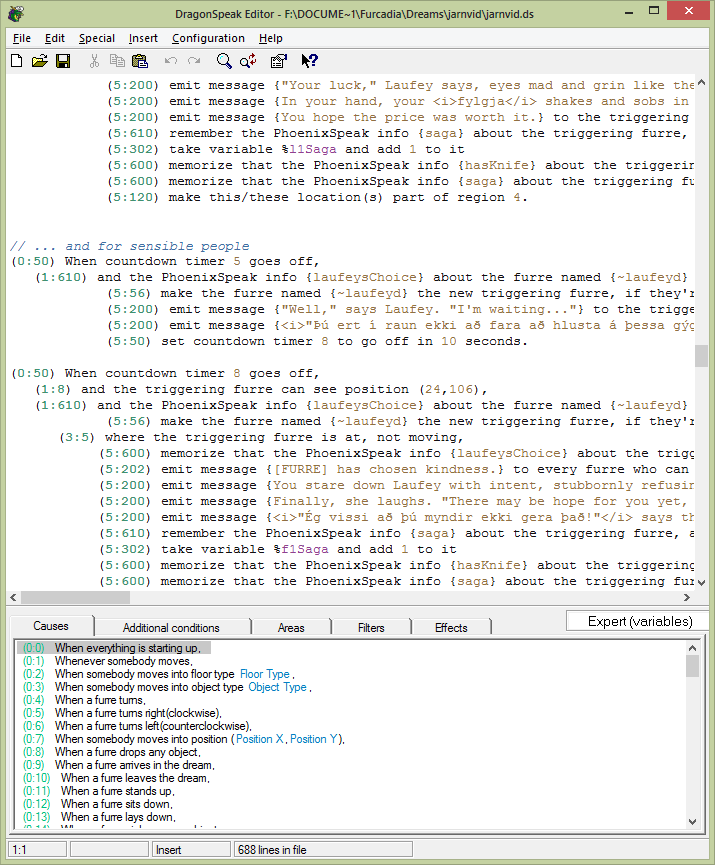This screenshot has height=865, width=715.
Task: Select 'When a furre lays down'
Action: point(99,817)
